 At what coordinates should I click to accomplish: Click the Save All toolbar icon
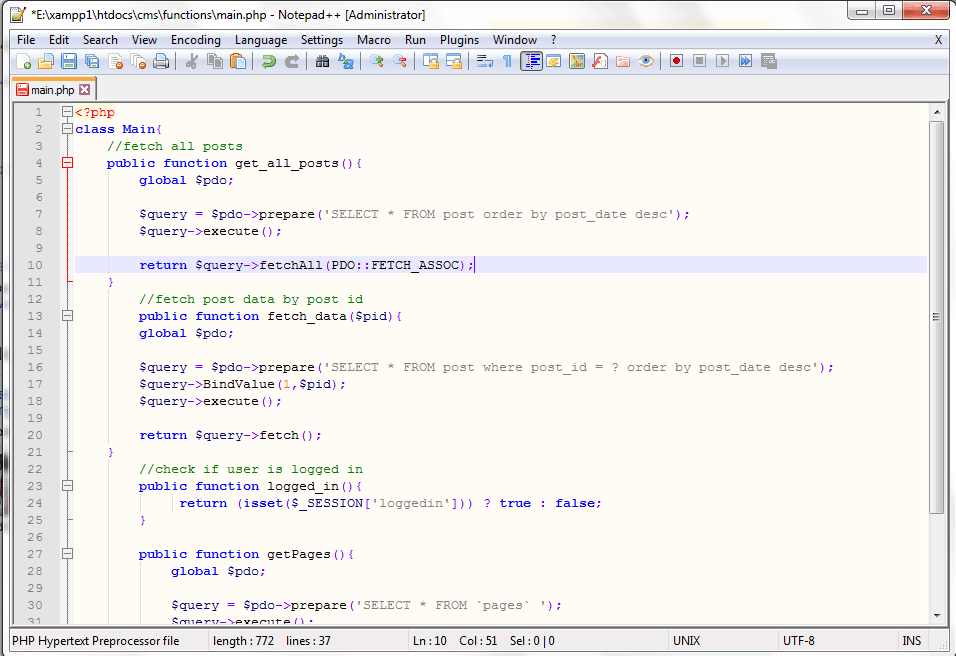(x=92, y=61)
